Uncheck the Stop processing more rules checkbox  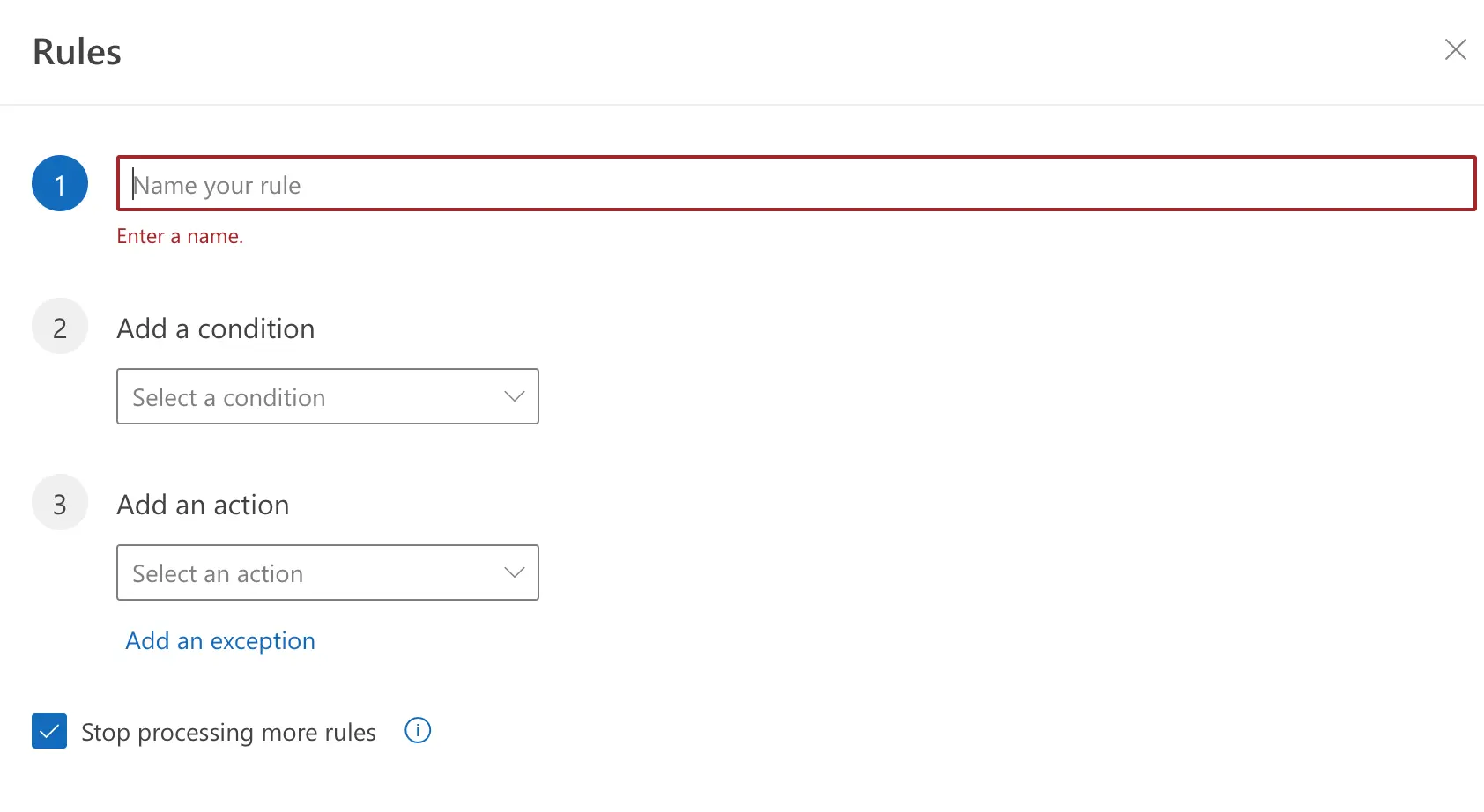click(x=49, y=731)
